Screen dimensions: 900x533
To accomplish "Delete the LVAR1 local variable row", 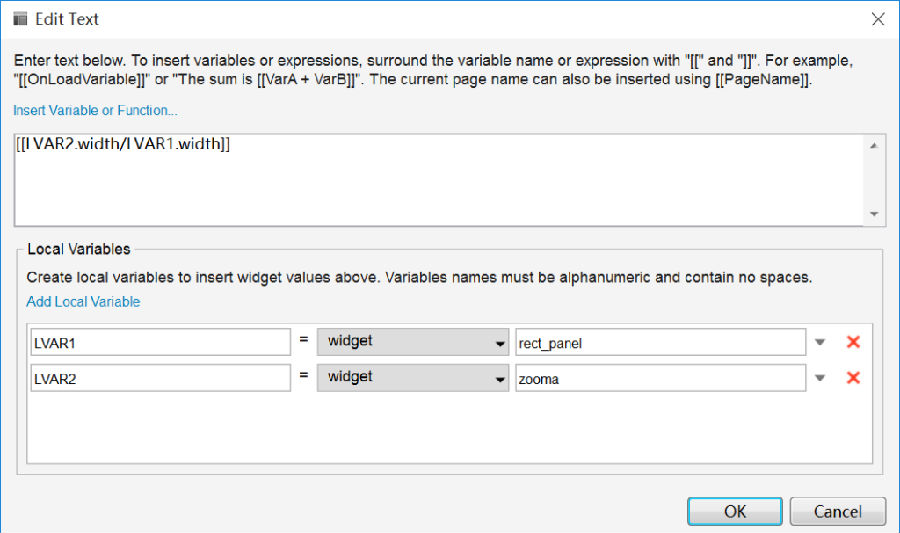I will (853, 342).
